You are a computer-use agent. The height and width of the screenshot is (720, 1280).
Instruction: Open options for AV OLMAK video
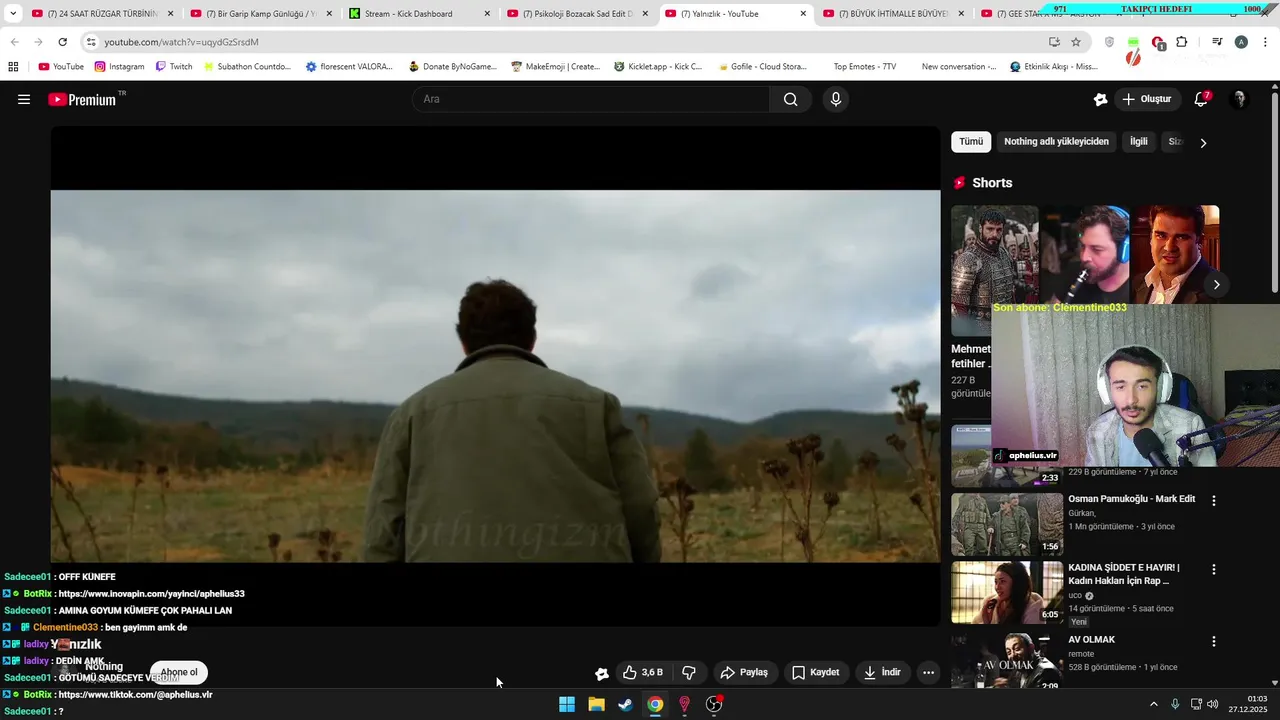(x=1214, y=641)
